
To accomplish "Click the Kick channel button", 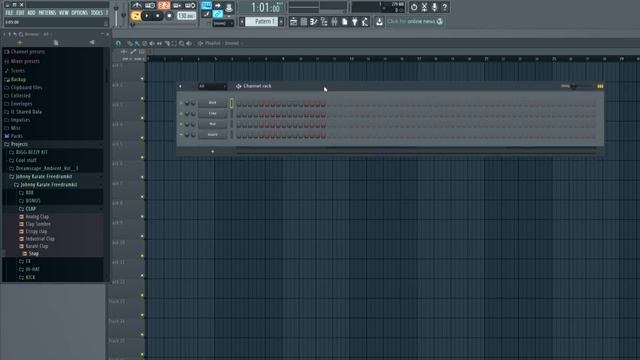I will pyautogui.click(x=212, y=103).
